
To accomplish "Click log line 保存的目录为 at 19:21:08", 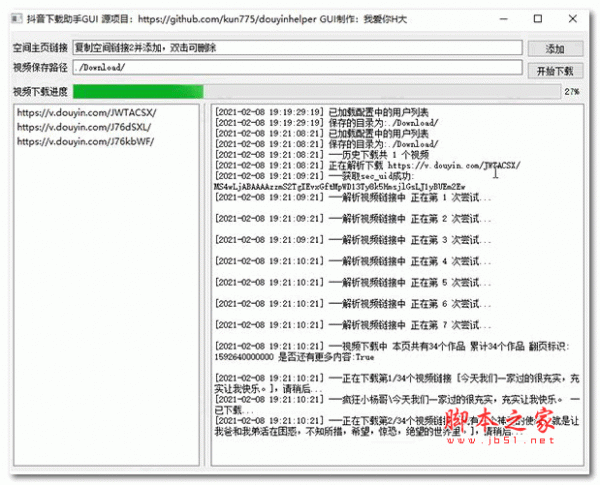I will click(326, 144).
